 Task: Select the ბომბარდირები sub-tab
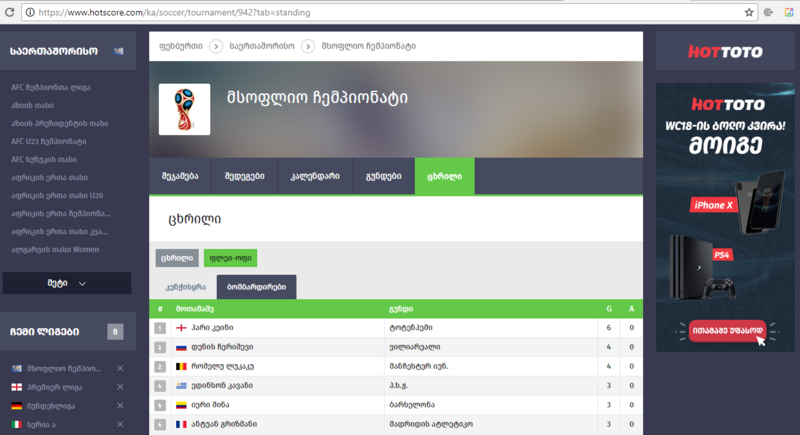pyautogui.click(x=256, y=287)
